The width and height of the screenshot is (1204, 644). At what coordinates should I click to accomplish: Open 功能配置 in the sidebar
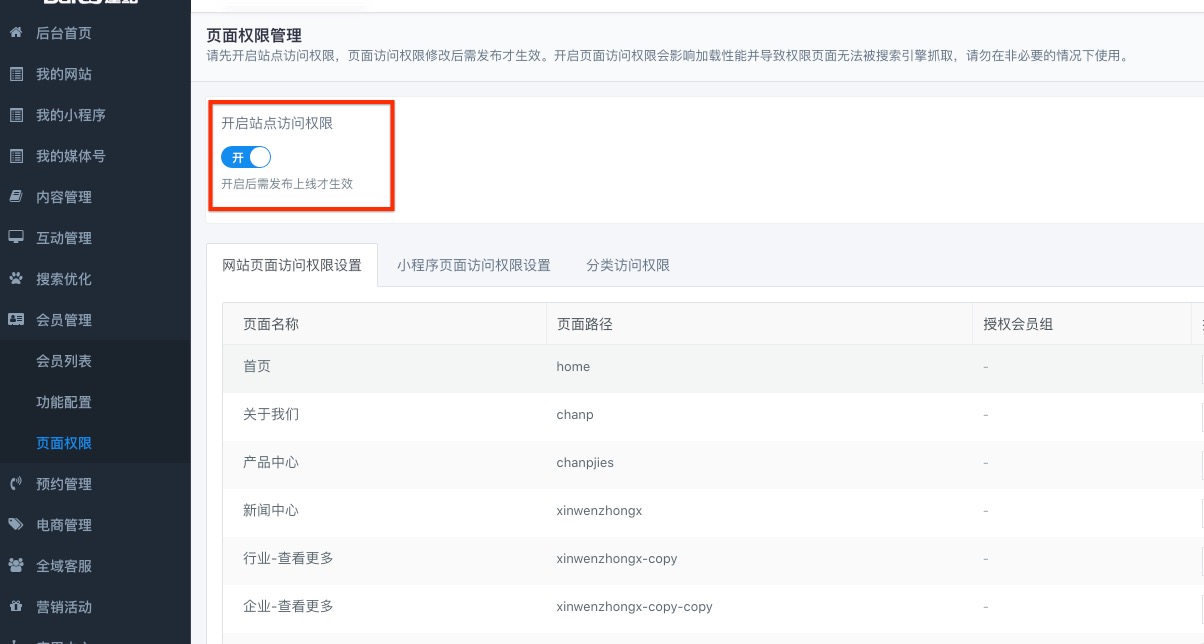coord(64,402)
